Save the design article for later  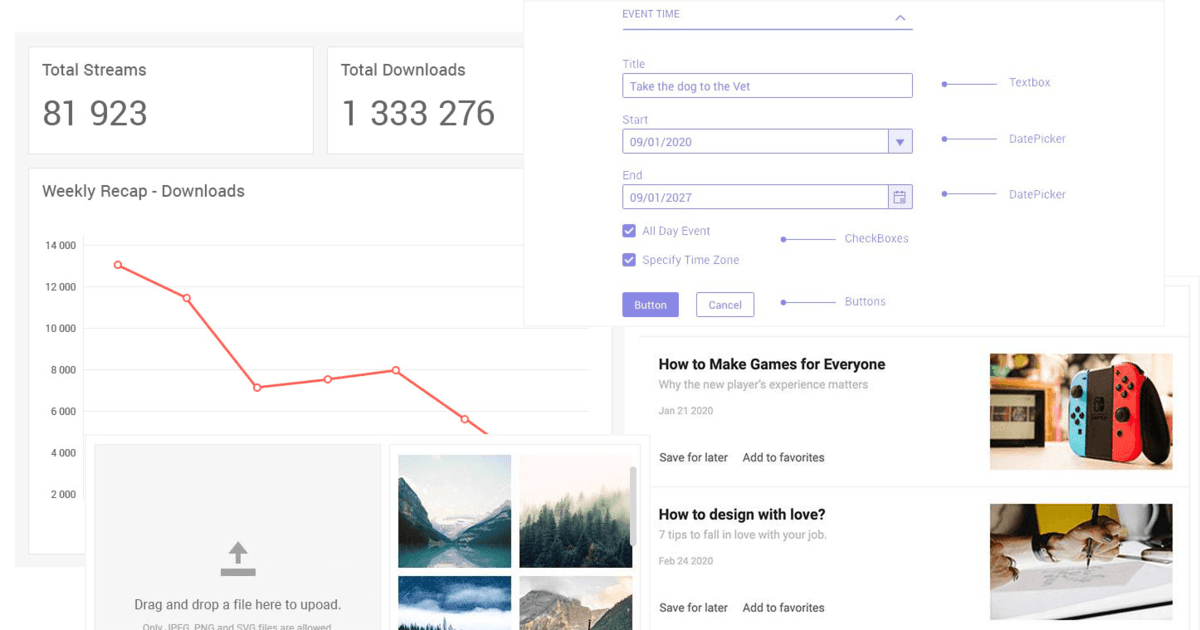(x=693, y=607)
